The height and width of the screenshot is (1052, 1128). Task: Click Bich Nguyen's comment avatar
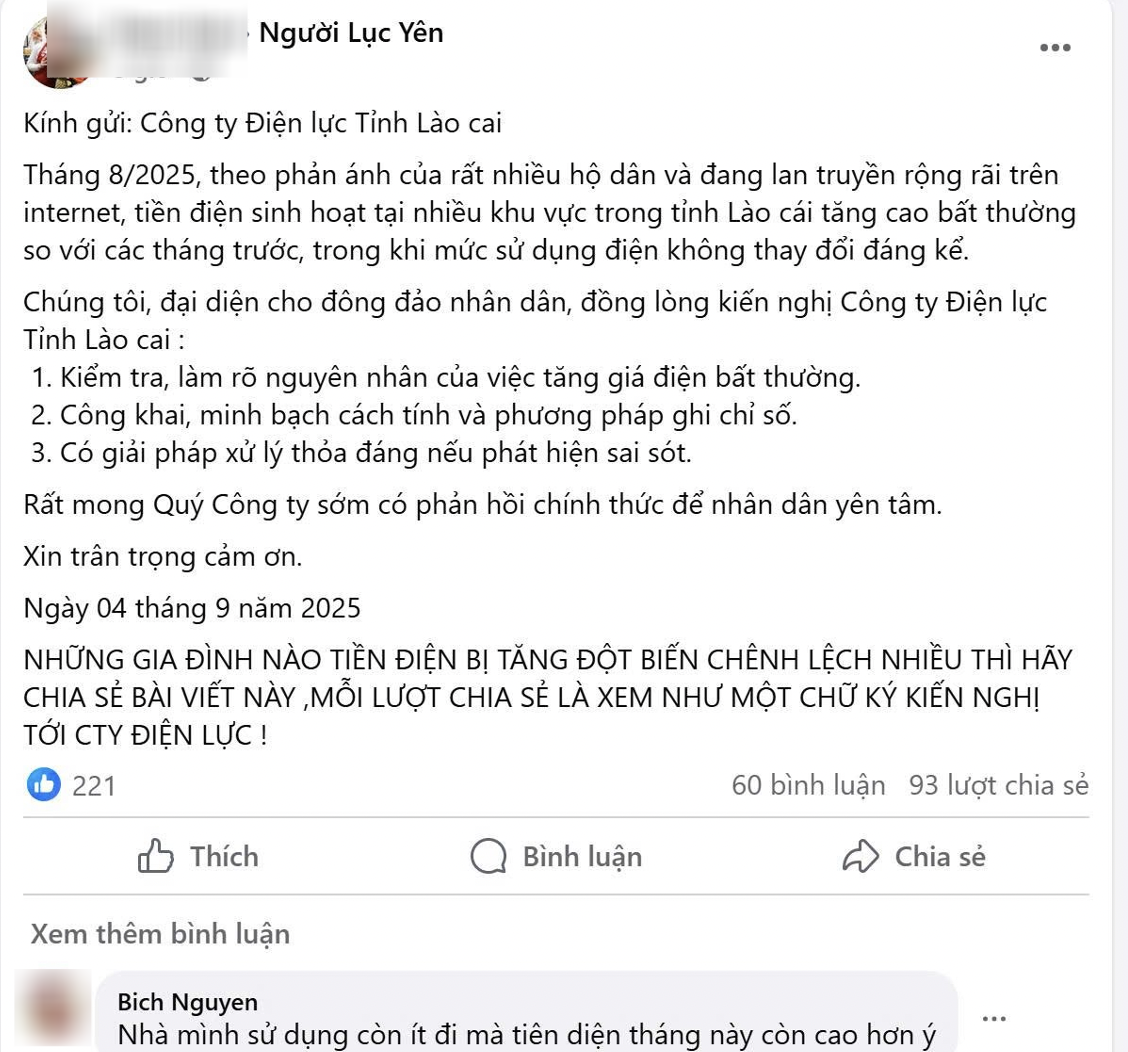point(54,1008)
